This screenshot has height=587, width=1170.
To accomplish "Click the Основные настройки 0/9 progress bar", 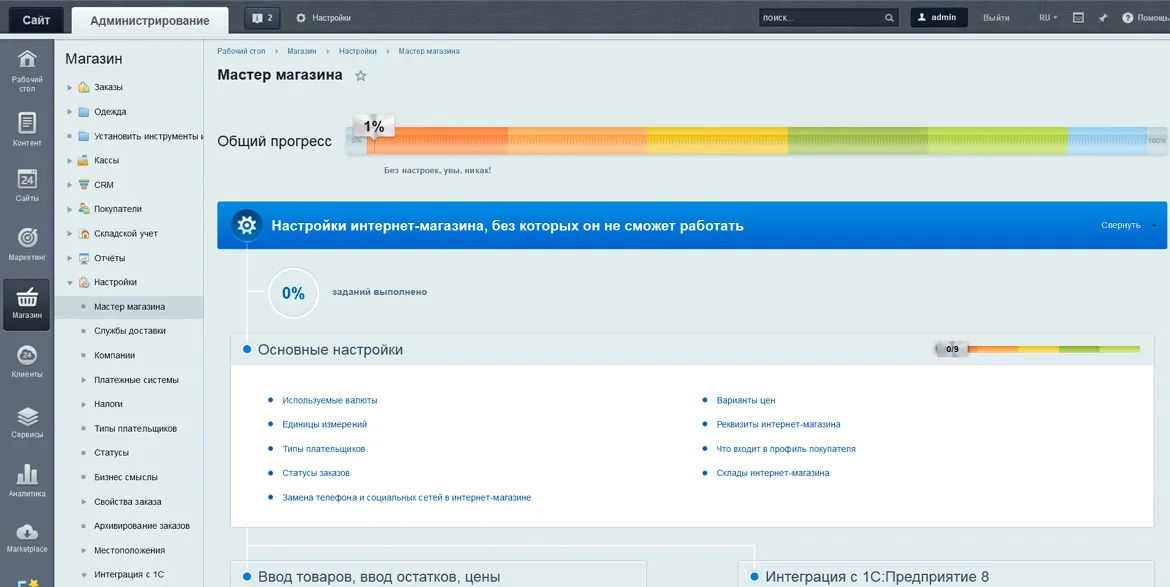I will (1037, 349).
